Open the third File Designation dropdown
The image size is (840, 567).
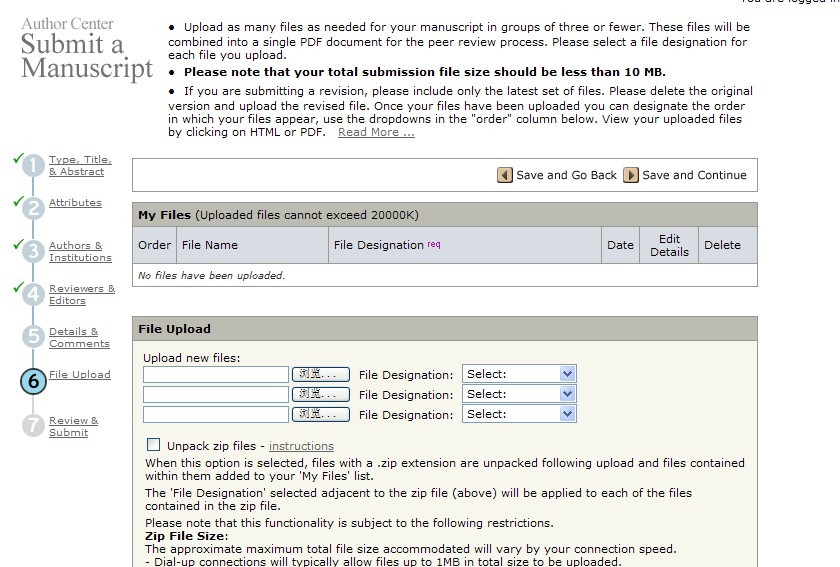[x=519, y=414]
